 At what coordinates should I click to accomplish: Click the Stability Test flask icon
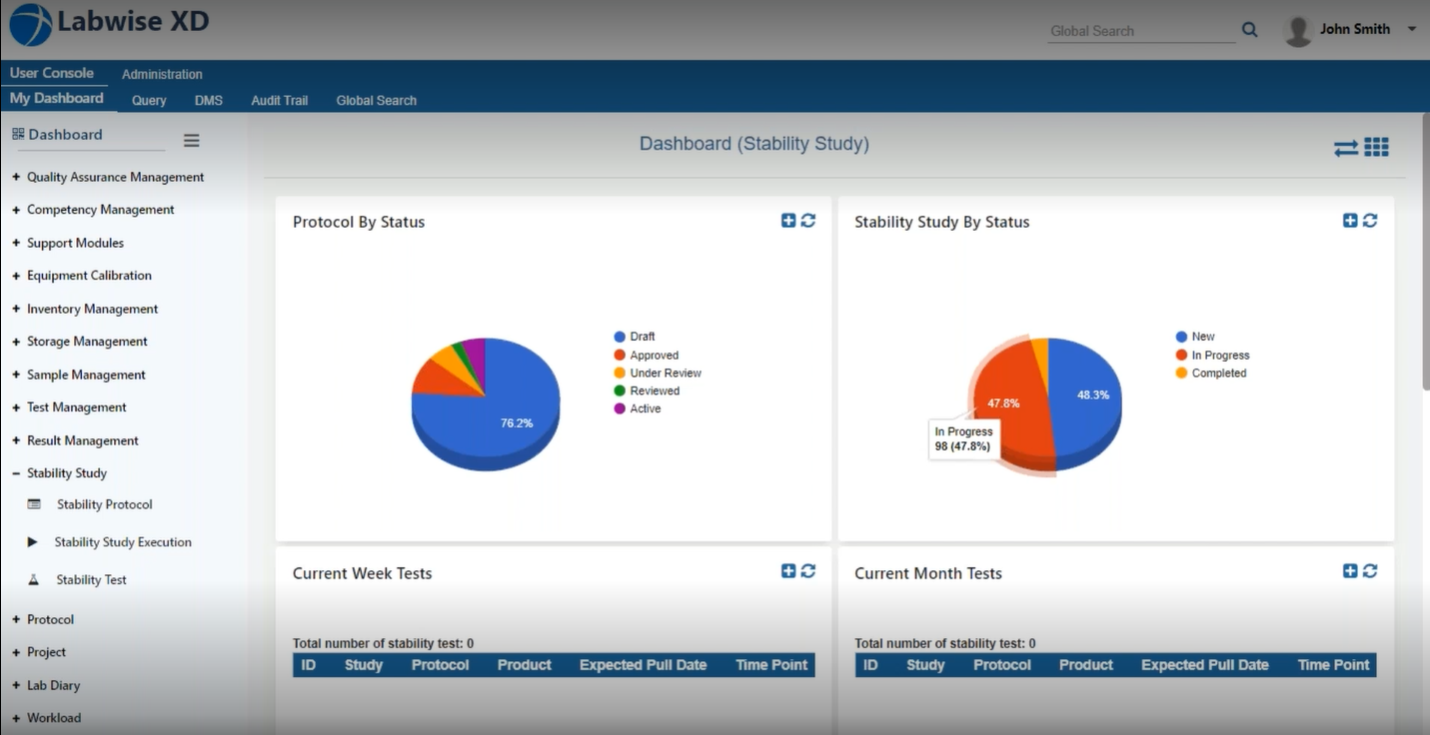31,579
